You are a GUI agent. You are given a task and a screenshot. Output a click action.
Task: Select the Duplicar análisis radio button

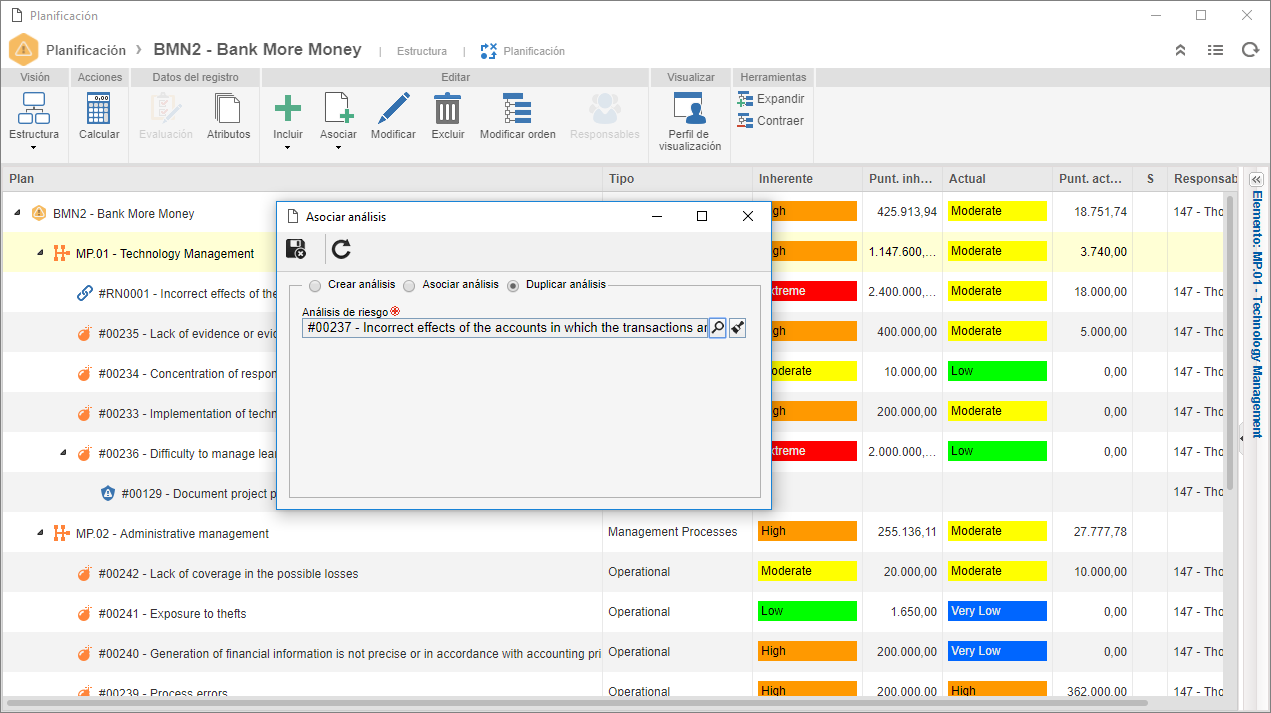point(513,285)
